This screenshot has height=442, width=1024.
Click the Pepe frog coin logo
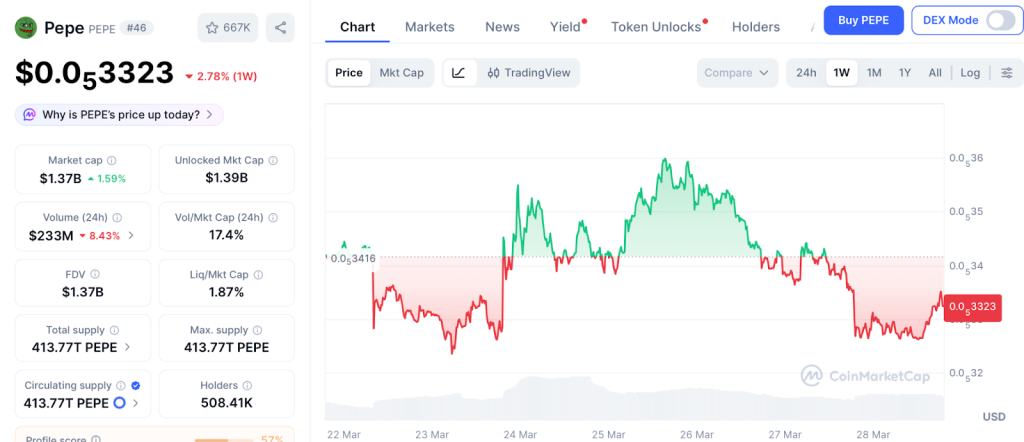point(26,28)
